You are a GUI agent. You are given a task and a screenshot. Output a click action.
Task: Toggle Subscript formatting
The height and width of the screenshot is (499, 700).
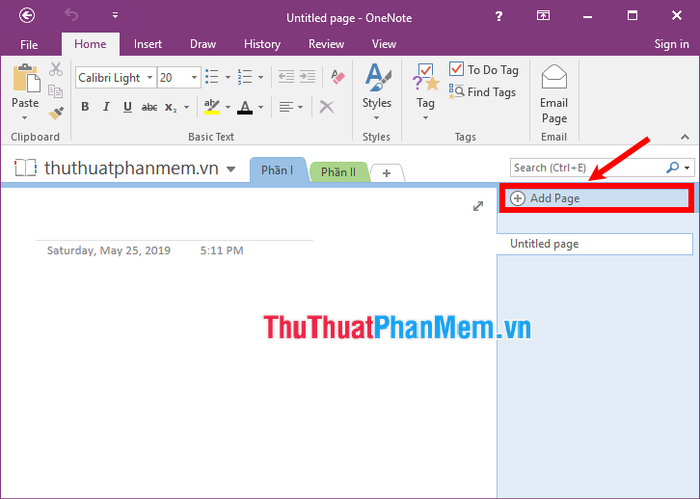click(x=171, y=108)
